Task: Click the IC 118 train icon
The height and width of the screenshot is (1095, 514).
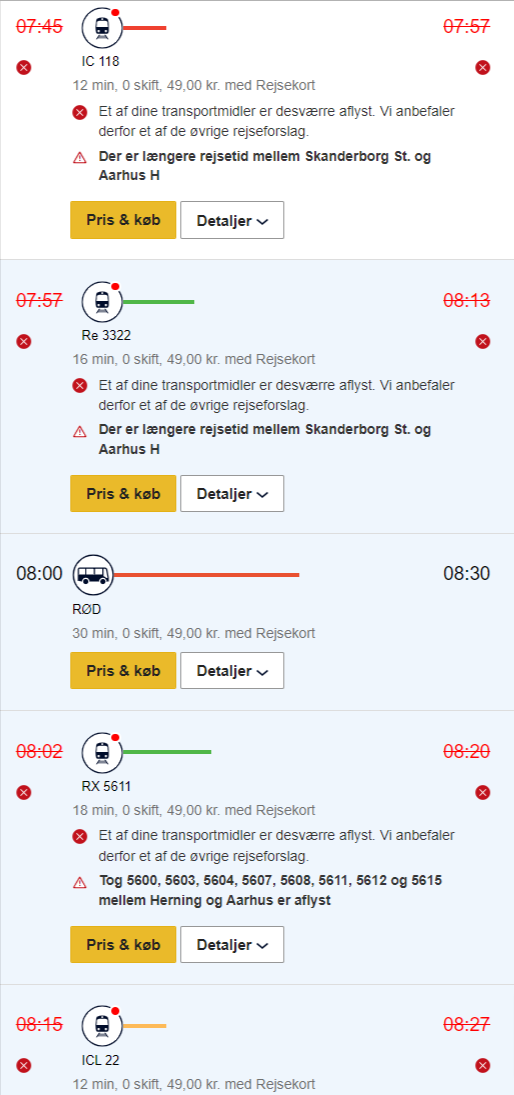Action: [x=102, y=28]
